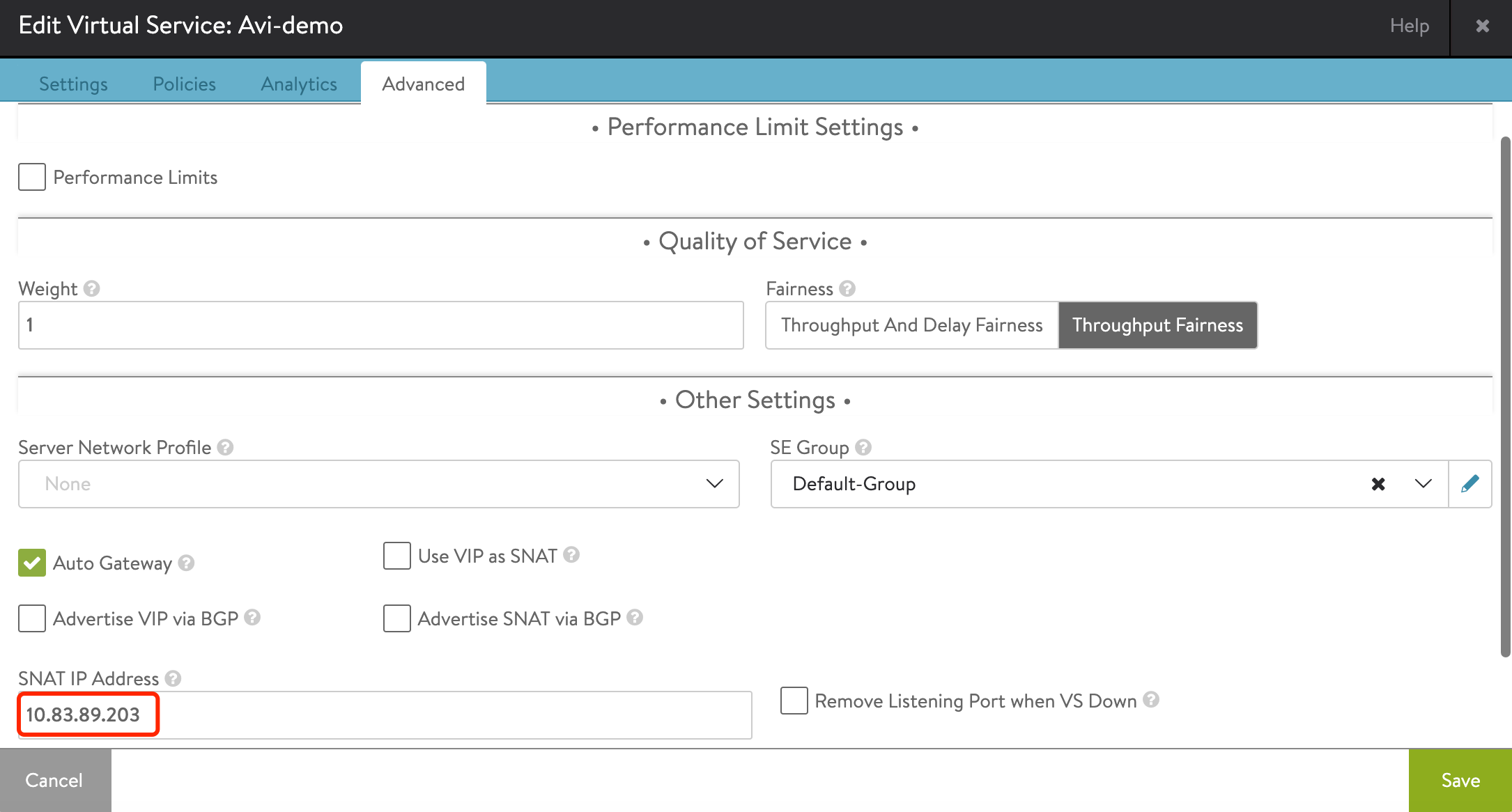Image resolution: width=1512 pixels, height=812 pixels.
Task: Open the Help link
Action: [x=1410, y=26]
